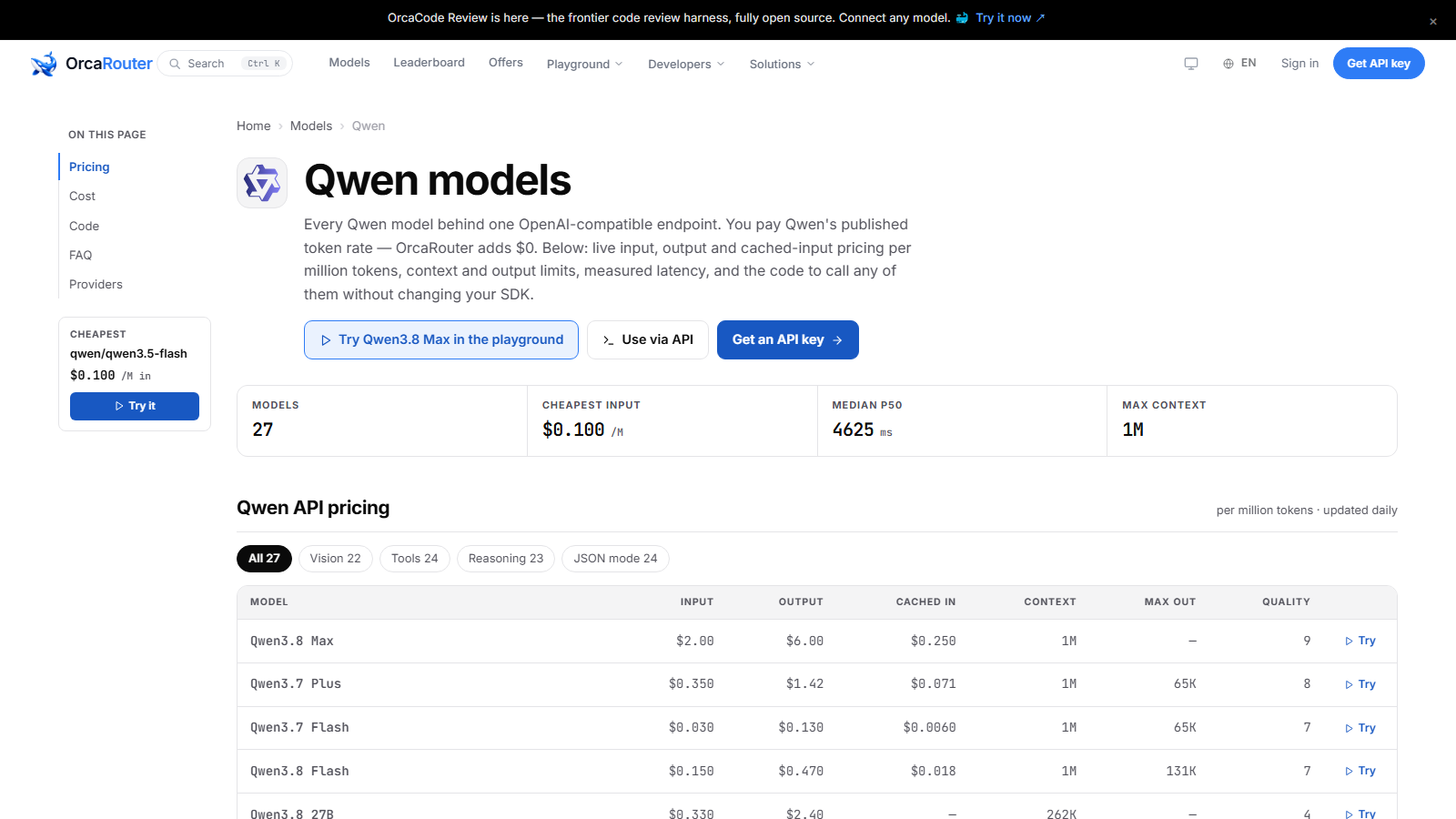
Task: Click the Qwen3.7 Flash model name
Action: pos(299,728)
